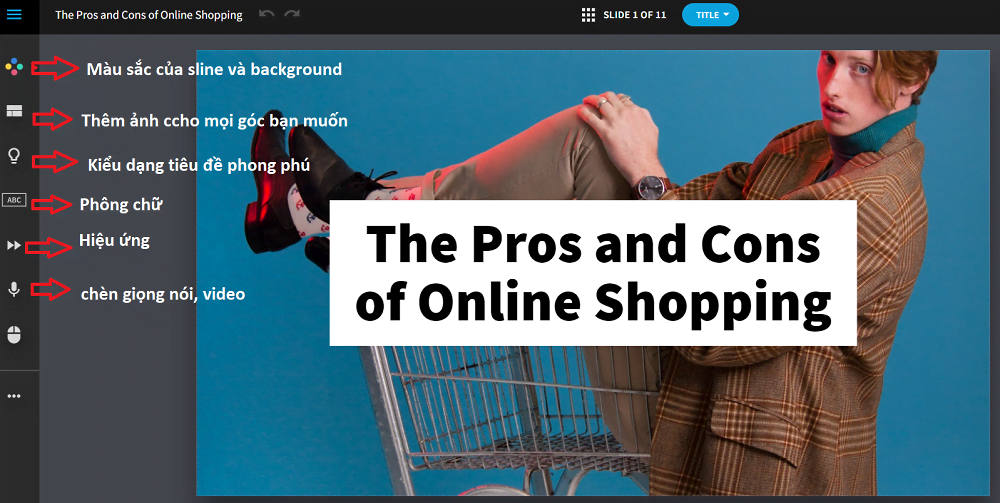Expand the TITLE slide type dropdown
The image size is (1000, 503).
click(x=710, y=15)
